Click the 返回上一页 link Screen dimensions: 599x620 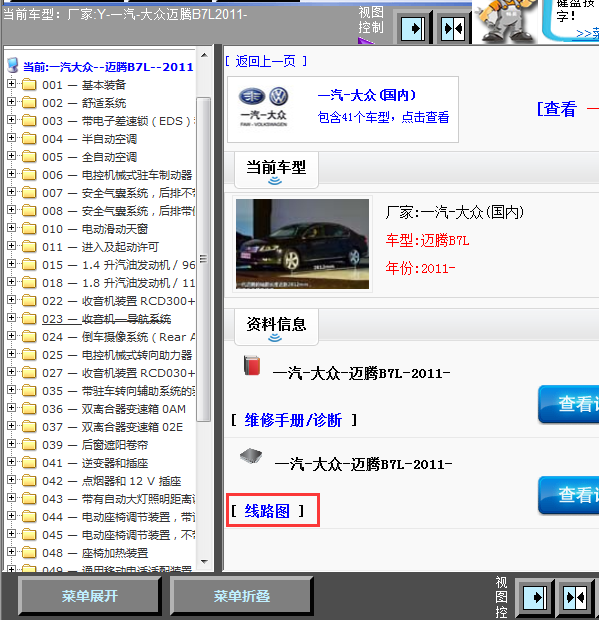click(266, 61)
